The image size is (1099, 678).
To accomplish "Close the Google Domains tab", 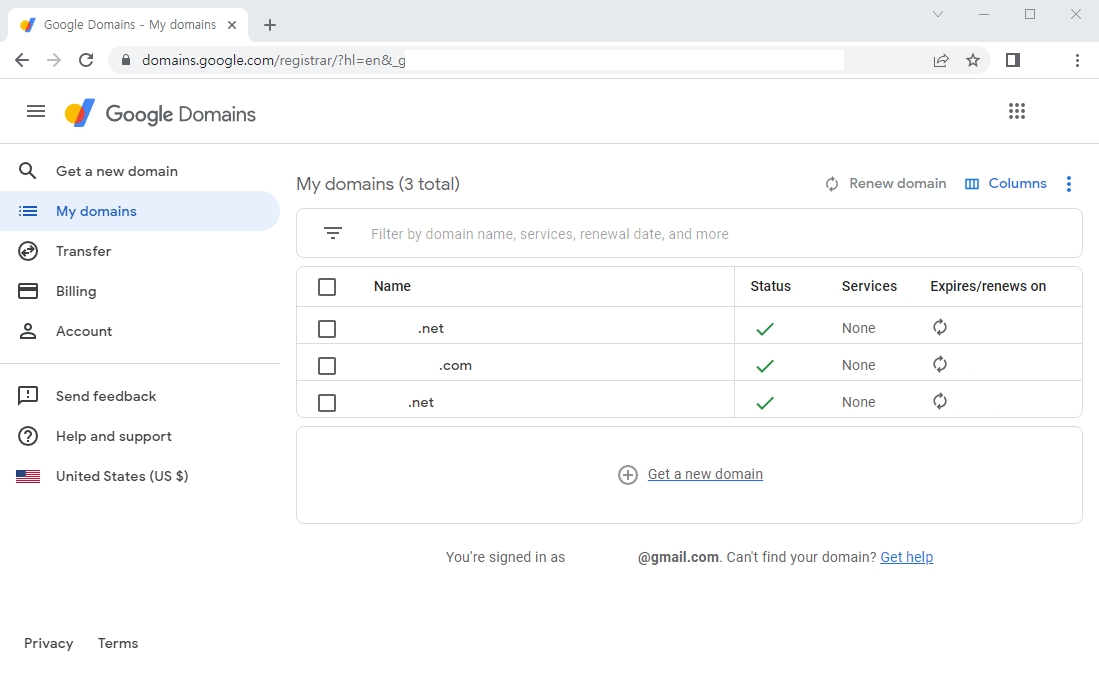I will point(232,25).
